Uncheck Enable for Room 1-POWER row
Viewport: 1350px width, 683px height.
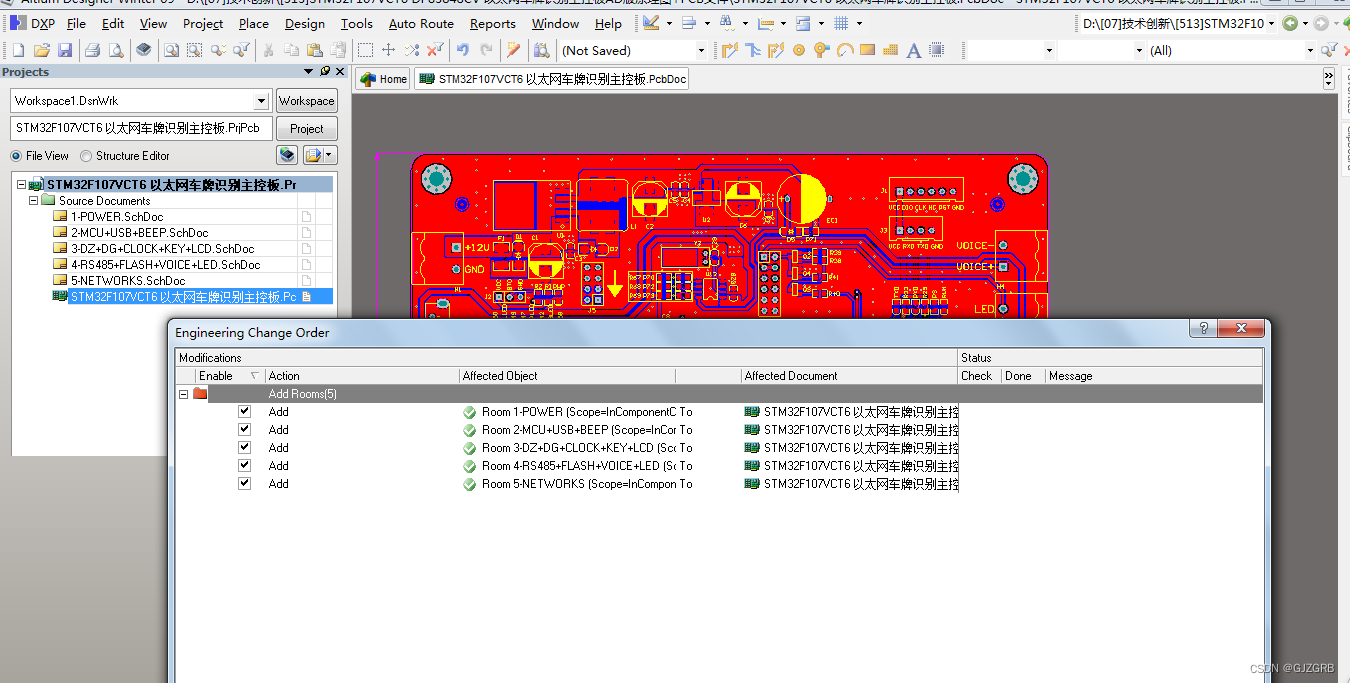pos(244,411)
